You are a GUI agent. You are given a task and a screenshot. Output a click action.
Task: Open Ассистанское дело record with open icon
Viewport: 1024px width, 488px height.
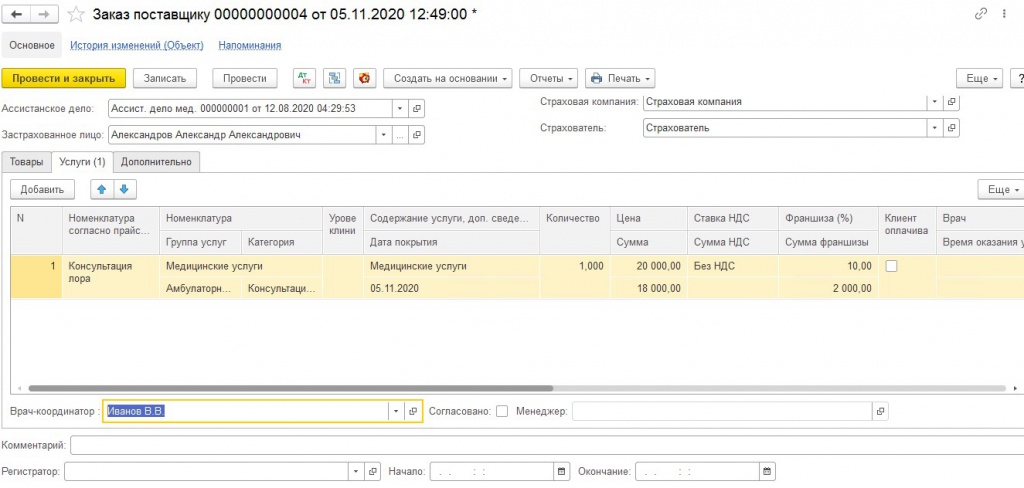(417, 108)
